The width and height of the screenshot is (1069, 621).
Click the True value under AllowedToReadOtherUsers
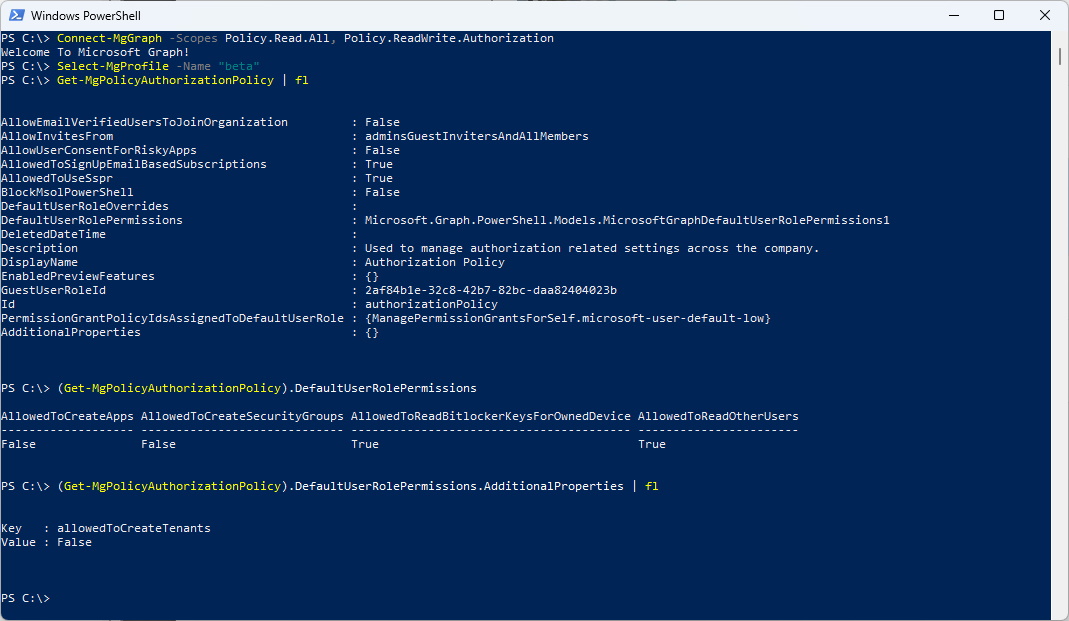tap(652, 444)
